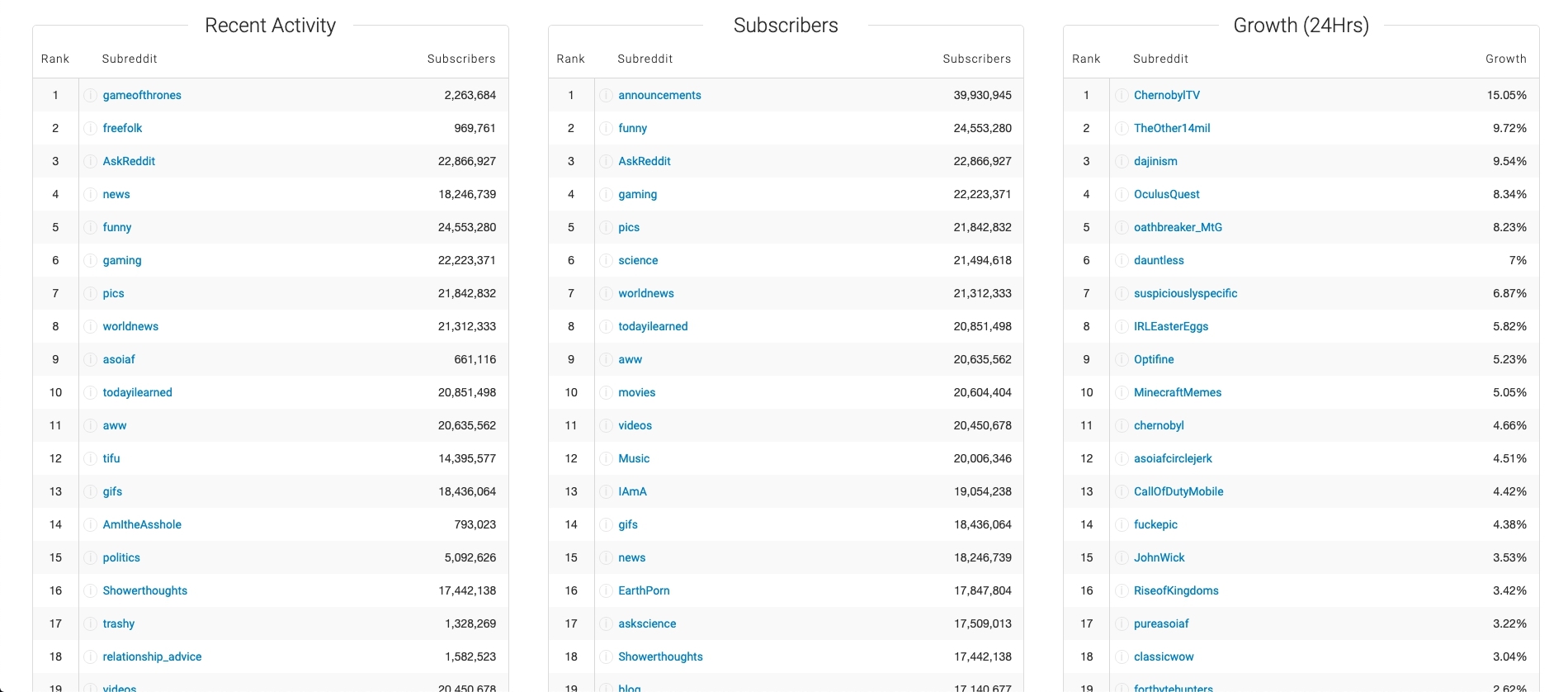Click Rank header in Subscribers table
The image size is (1568, 692).
(x=570, y=59)
